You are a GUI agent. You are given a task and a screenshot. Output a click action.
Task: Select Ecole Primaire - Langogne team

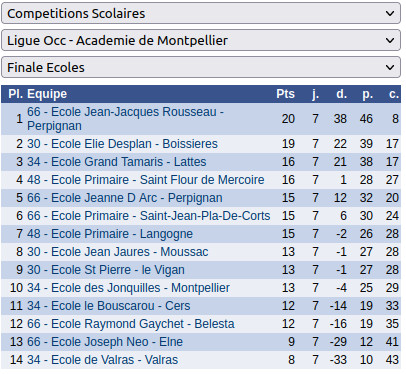110,234
